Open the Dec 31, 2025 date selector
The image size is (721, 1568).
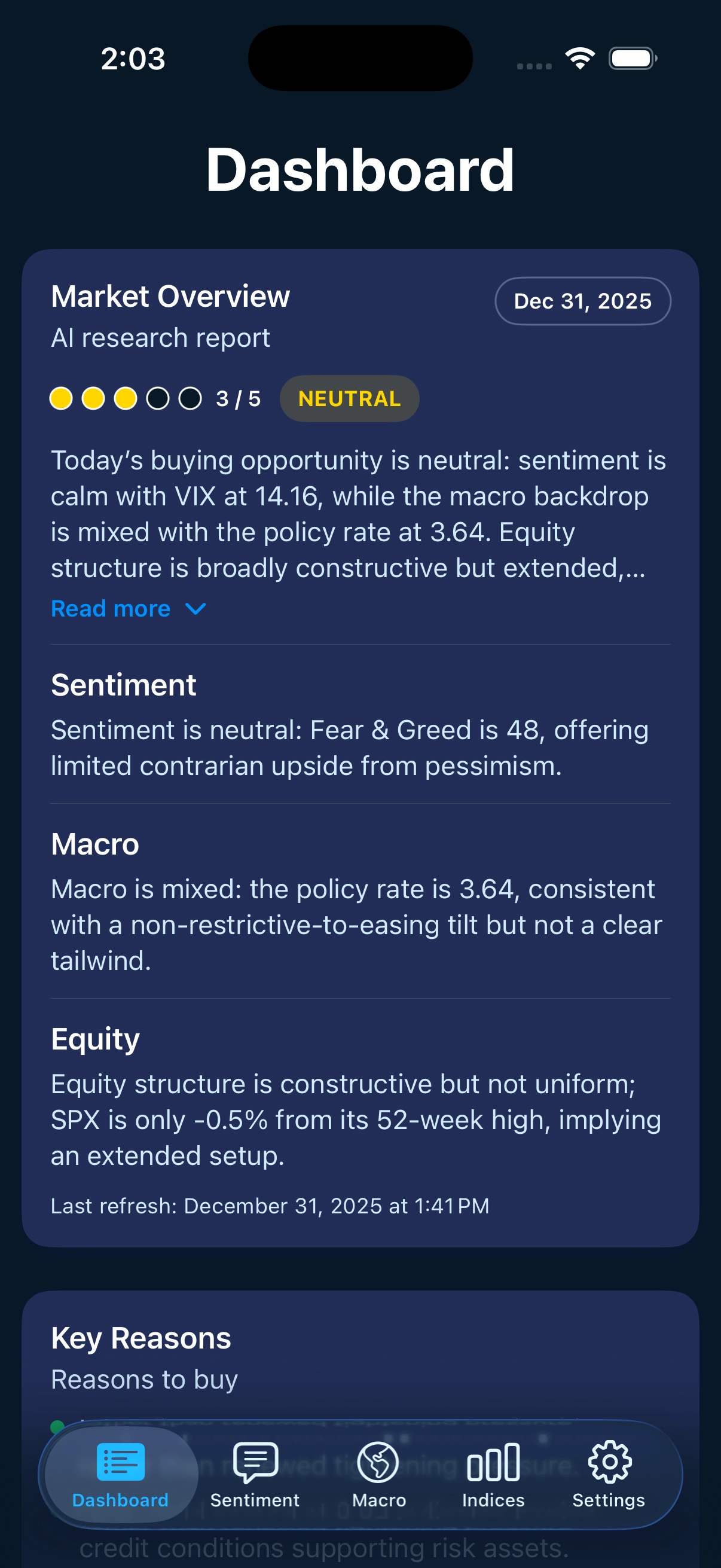tap(582, 301)
